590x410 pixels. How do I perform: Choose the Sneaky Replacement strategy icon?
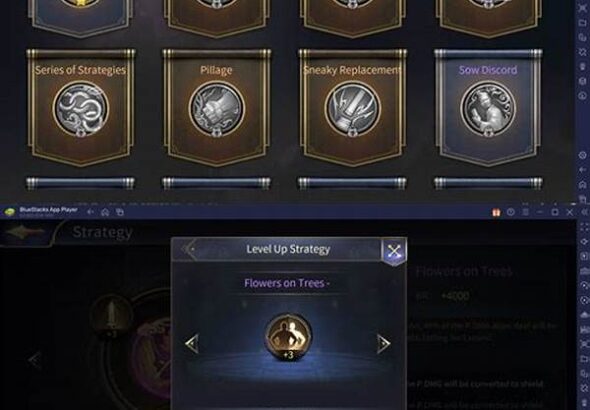(353, 109)
